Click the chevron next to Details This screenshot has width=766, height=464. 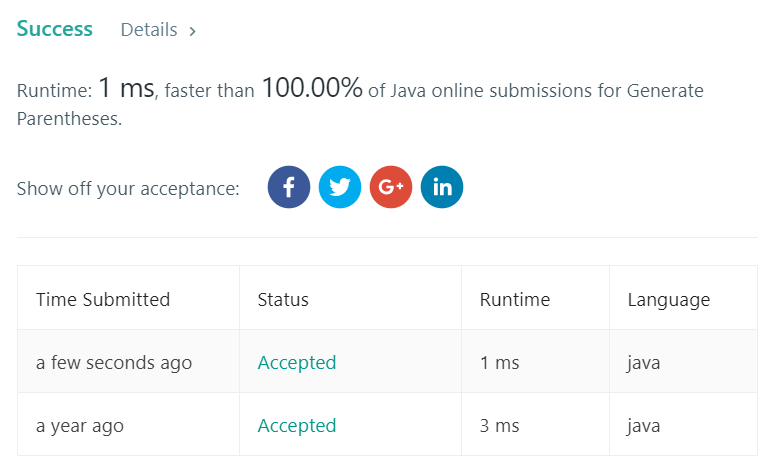pyautogui.click(x=192, y=31)
